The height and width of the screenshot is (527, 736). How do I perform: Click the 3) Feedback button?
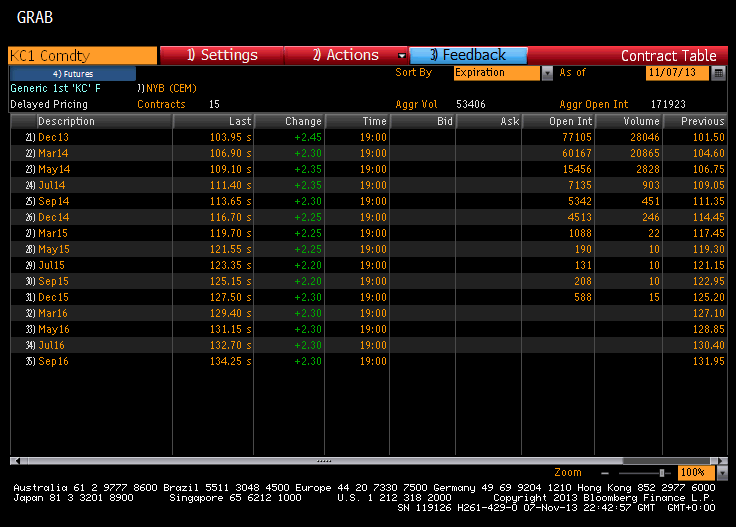tap(468, 55)
